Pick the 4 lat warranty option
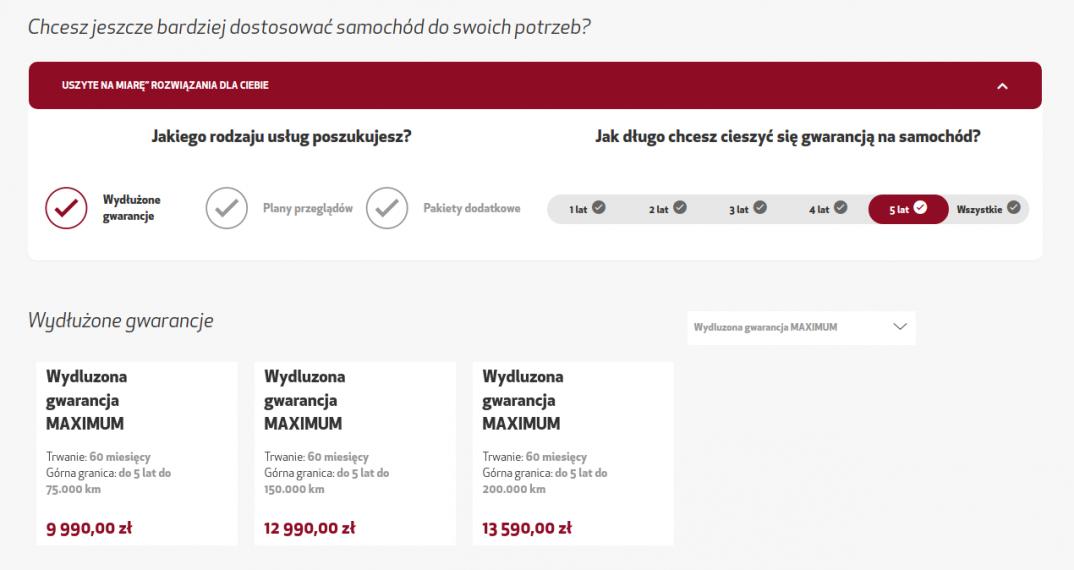 pos(827,208)
